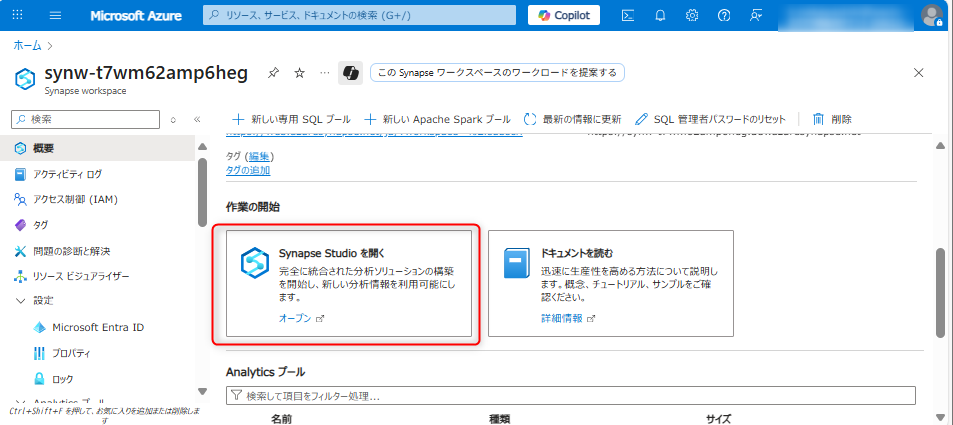Open the more options ellipsis by the title

point(325,74)
